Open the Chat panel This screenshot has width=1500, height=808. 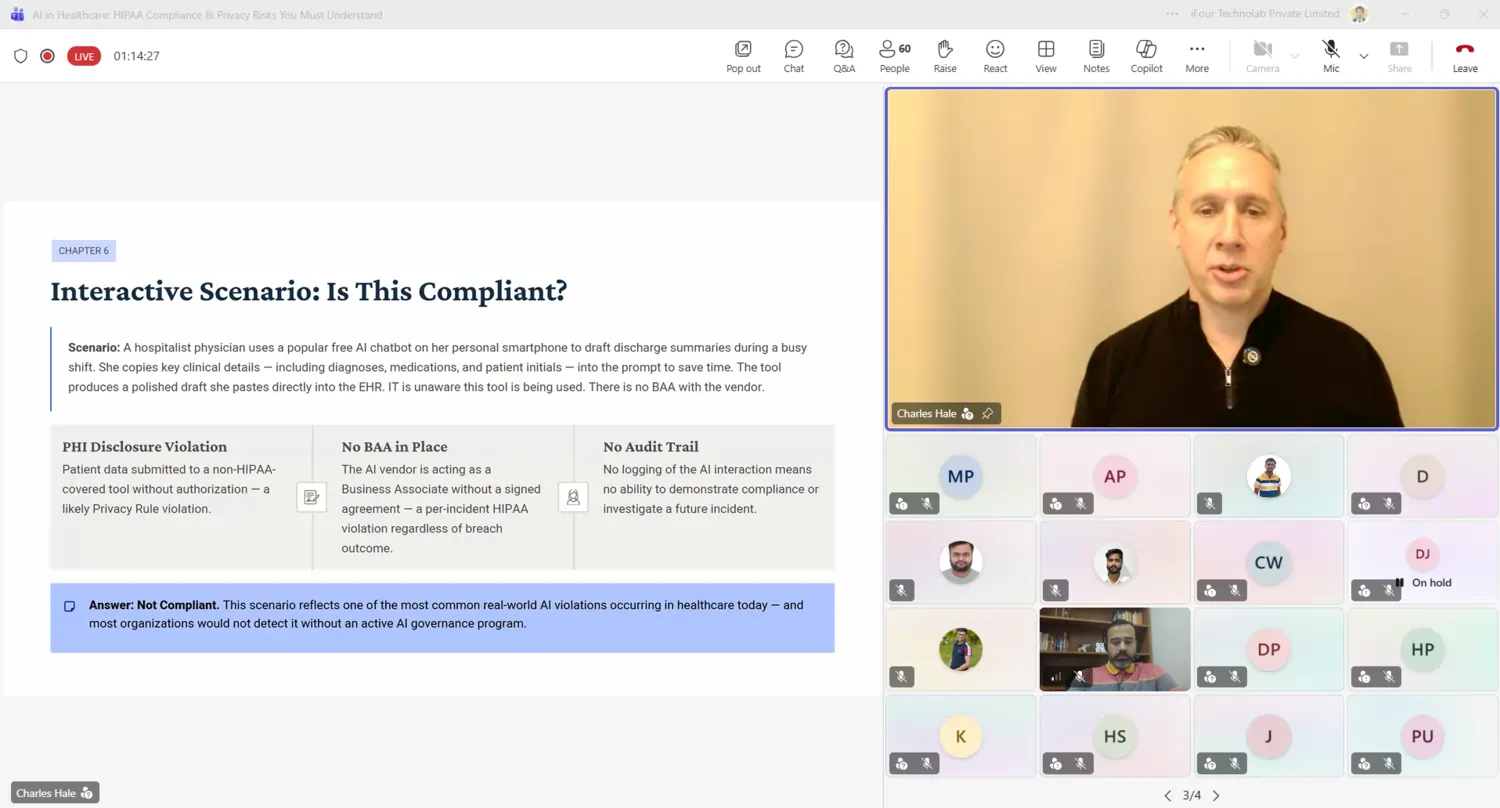click(794, 56)
